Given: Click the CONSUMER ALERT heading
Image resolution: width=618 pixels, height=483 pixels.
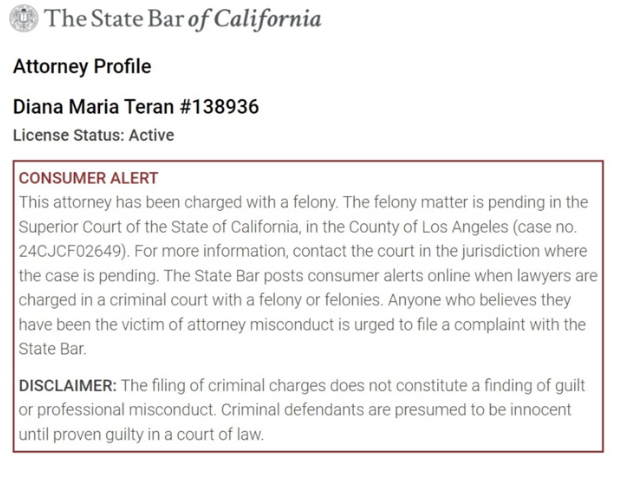Looking at the screenshot, I should click(x=88, y=178).
